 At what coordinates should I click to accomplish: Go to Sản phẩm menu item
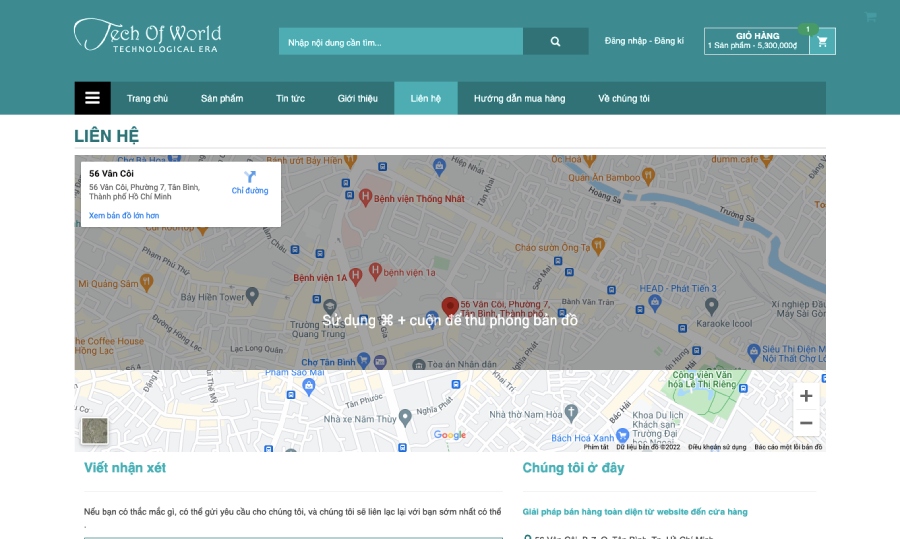[222, 98]
